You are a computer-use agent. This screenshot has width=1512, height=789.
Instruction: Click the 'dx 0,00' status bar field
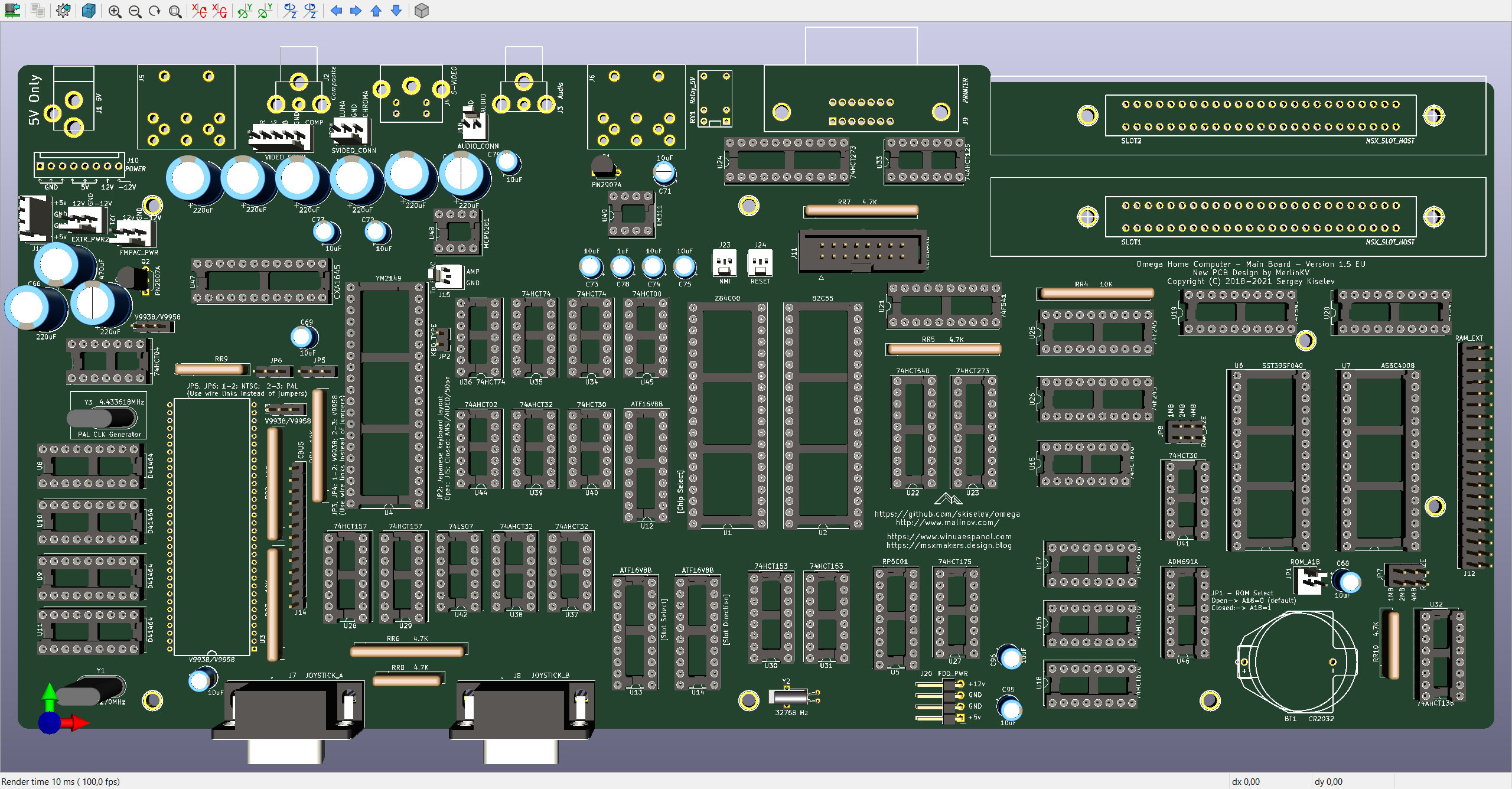click(1246, 781)
